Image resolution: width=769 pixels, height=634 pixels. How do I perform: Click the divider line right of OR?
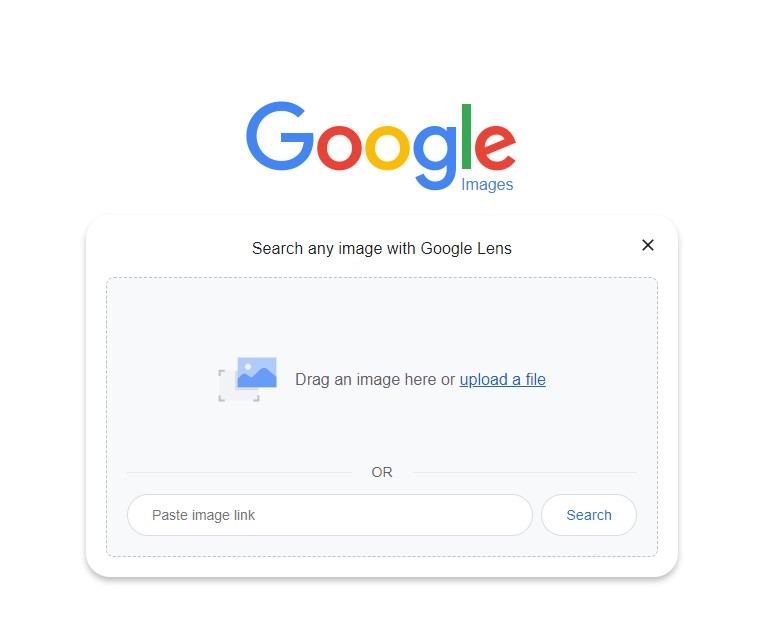click(x=525, y=473)
